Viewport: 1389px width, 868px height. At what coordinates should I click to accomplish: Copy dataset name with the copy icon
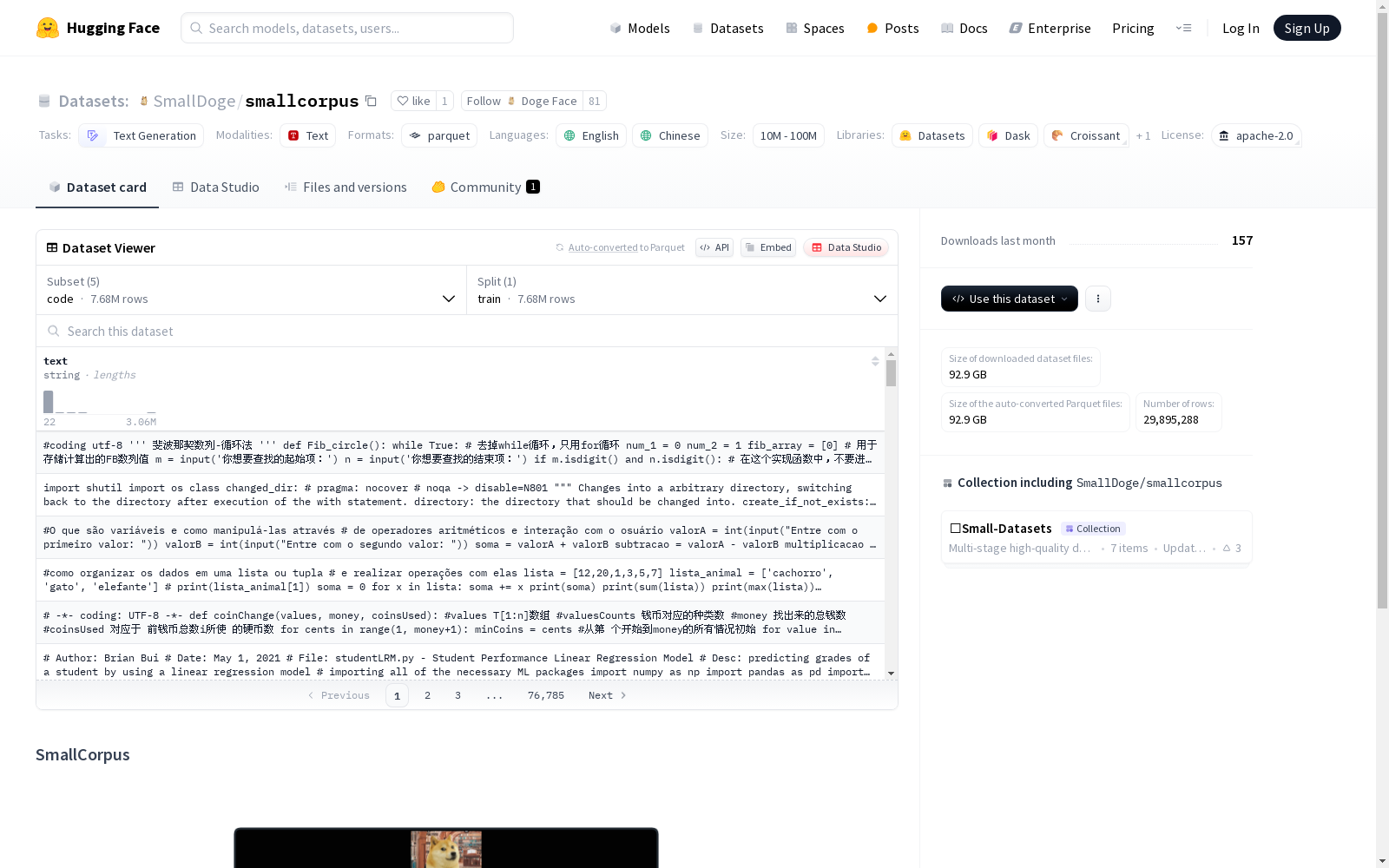371,101
